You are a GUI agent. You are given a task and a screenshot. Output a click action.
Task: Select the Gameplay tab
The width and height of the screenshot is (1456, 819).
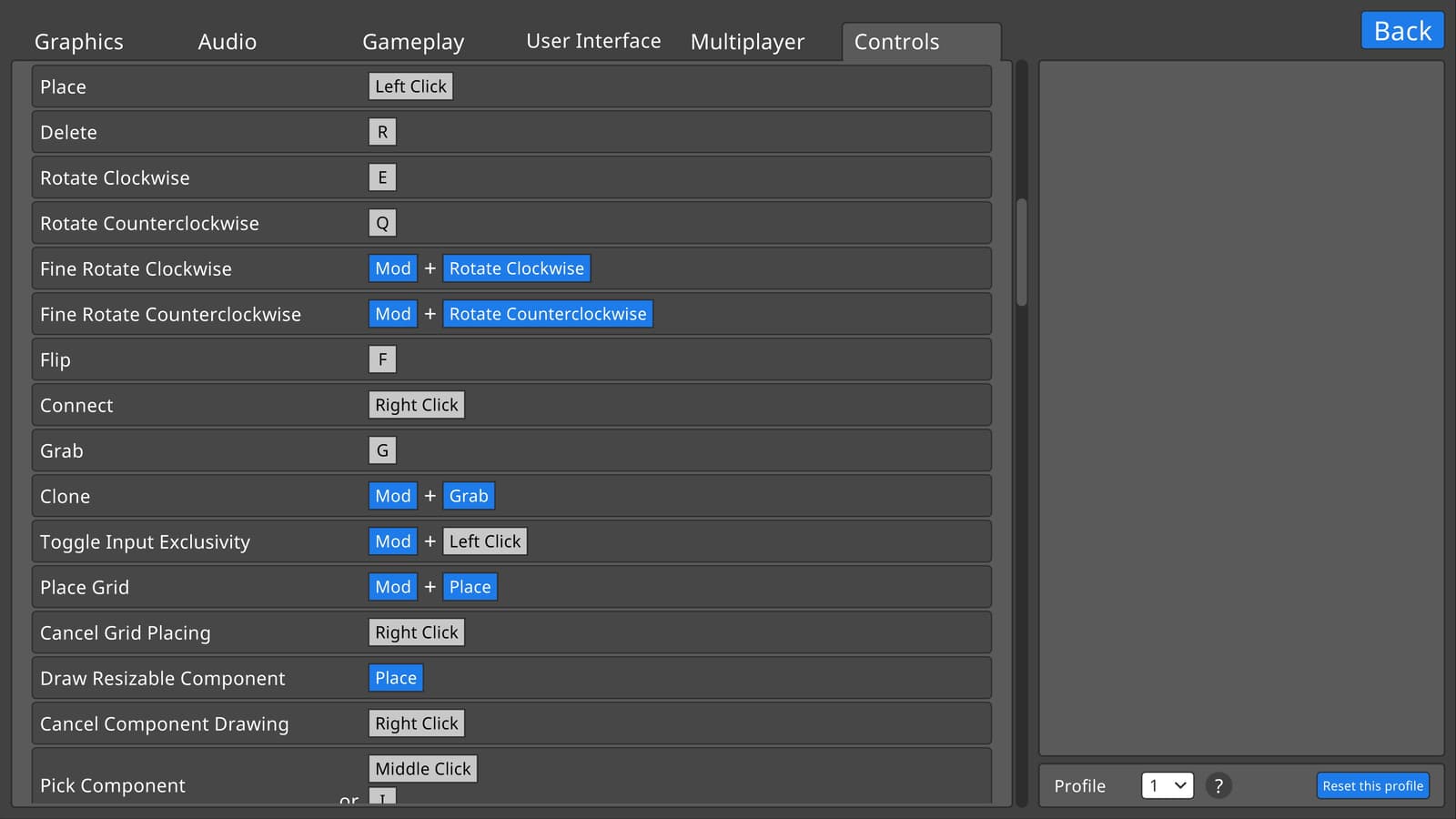[x=413, y=42]
